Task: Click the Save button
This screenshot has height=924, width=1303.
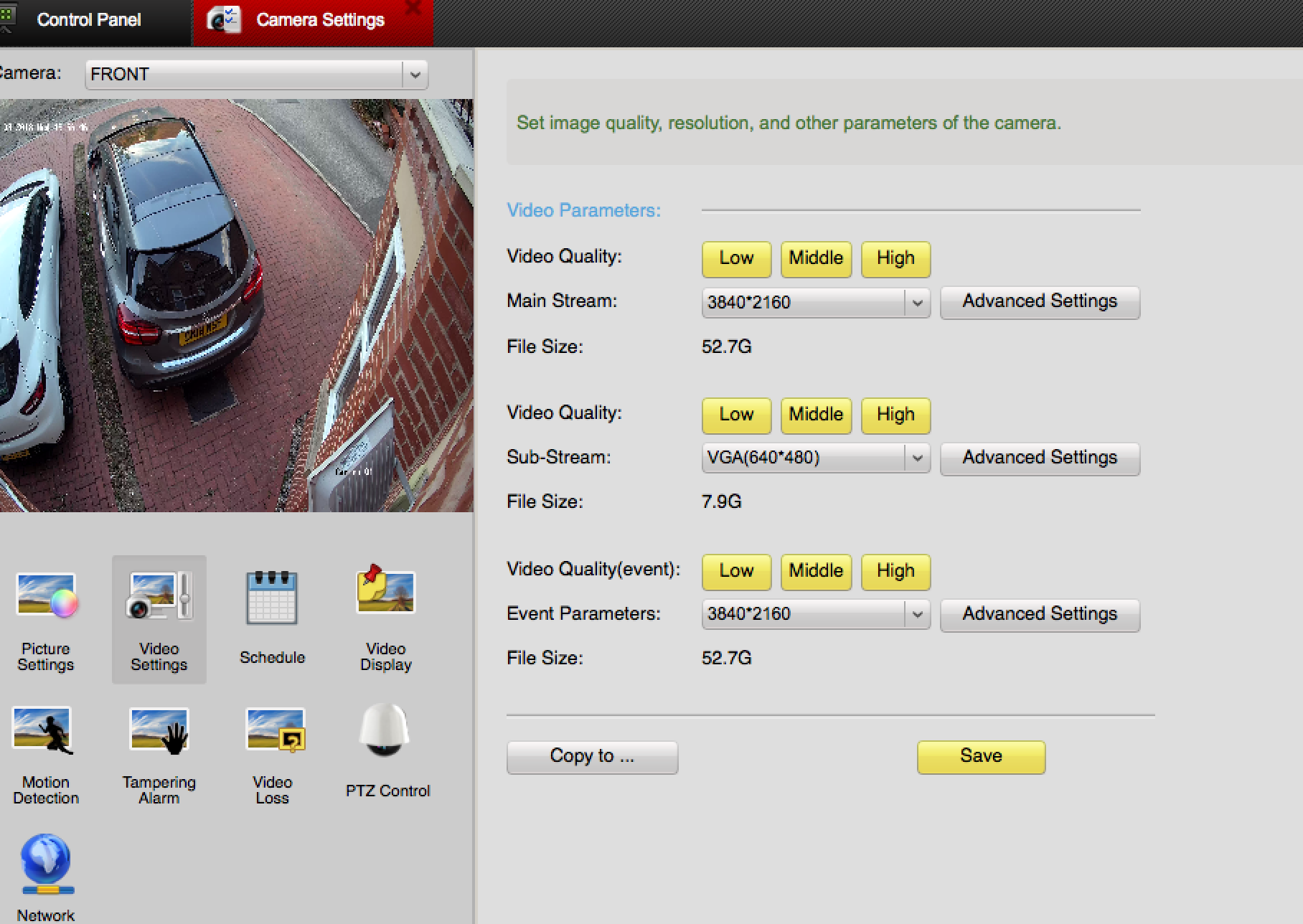Action: 980,757
